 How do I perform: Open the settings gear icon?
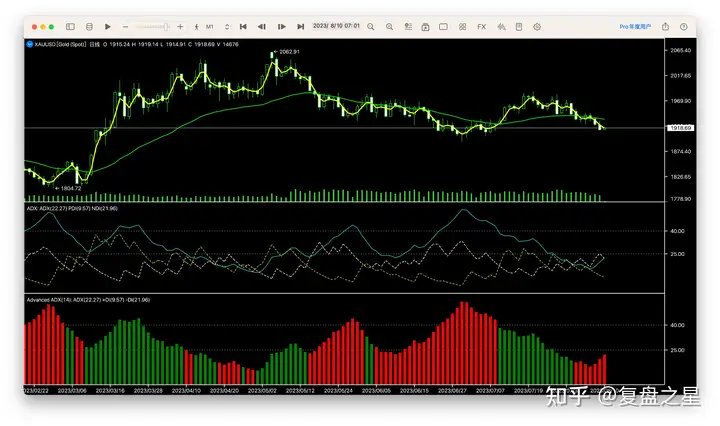(x=537, y=27)
